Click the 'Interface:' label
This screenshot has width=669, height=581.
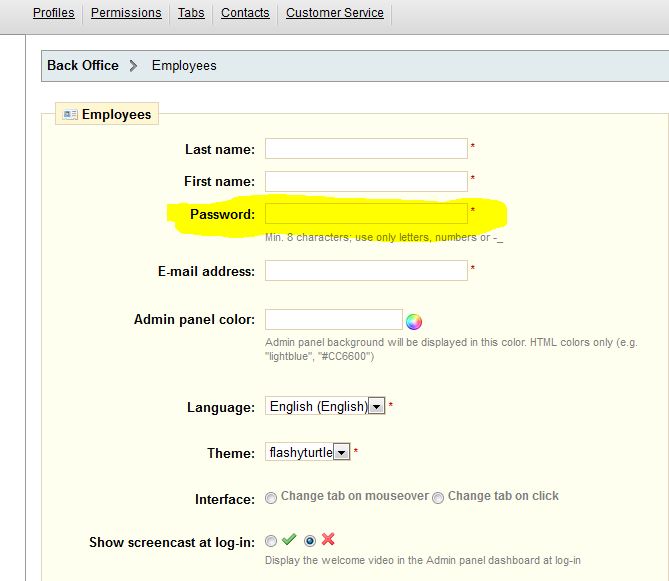225,499
